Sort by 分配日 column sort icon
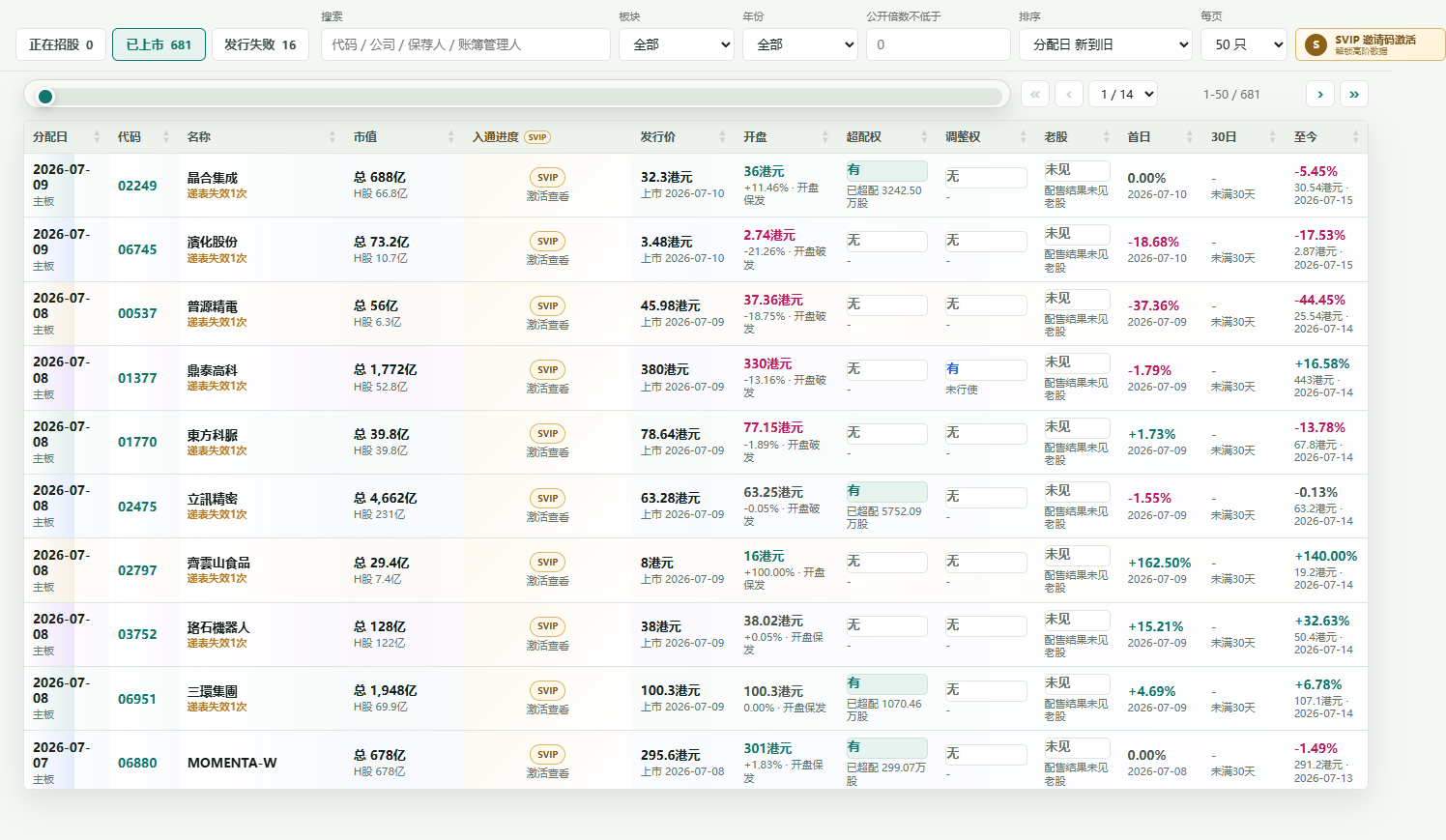This screenshot has width=1446, height=840. tap(97, 137)
